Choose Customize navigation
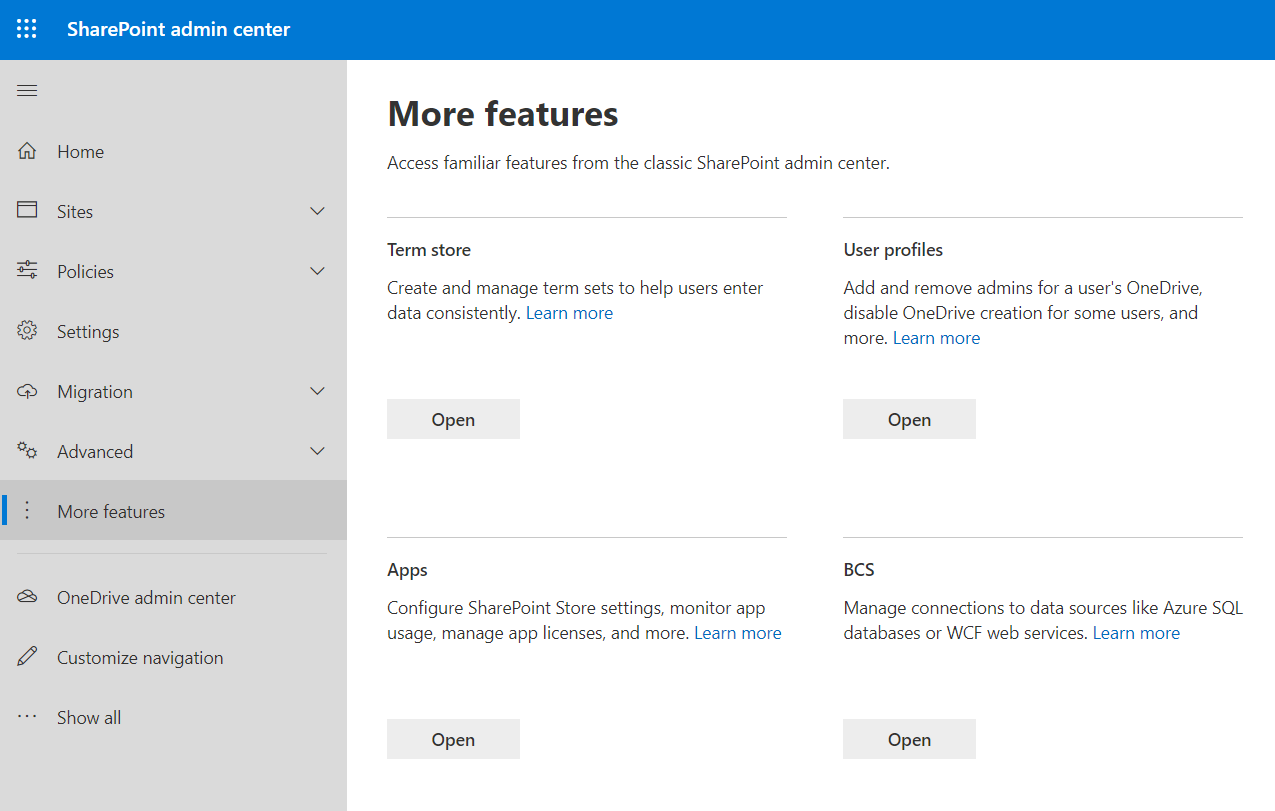 coord(173,657)
